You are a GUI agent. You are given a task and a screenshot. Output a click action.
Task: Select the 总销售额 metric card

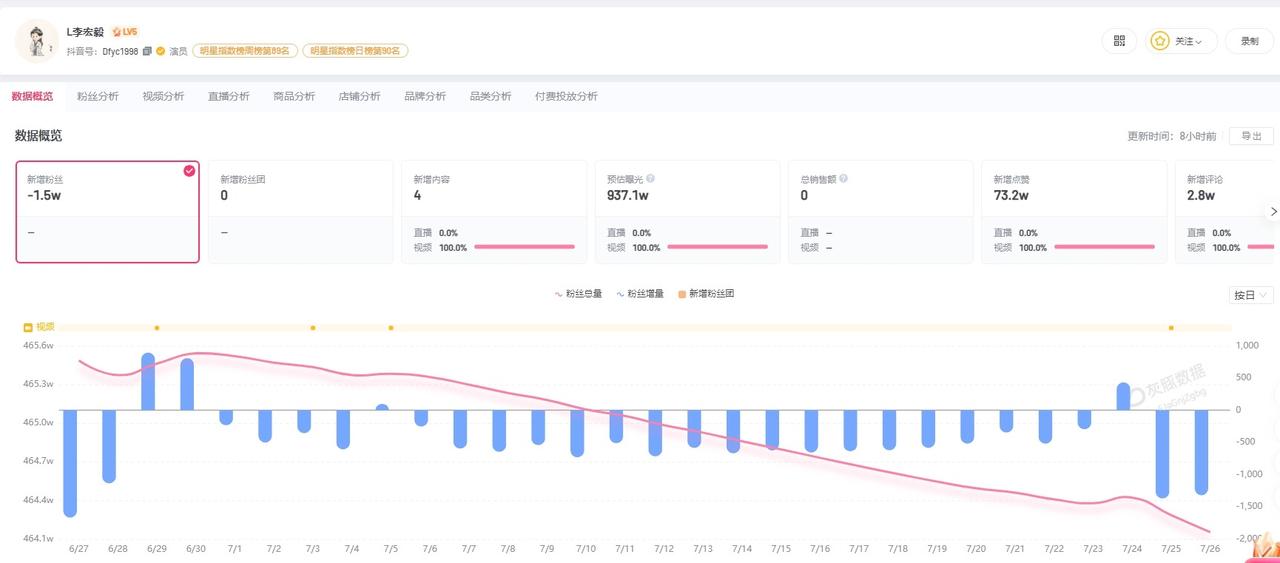pyautogui.click(x=881, y=212)
